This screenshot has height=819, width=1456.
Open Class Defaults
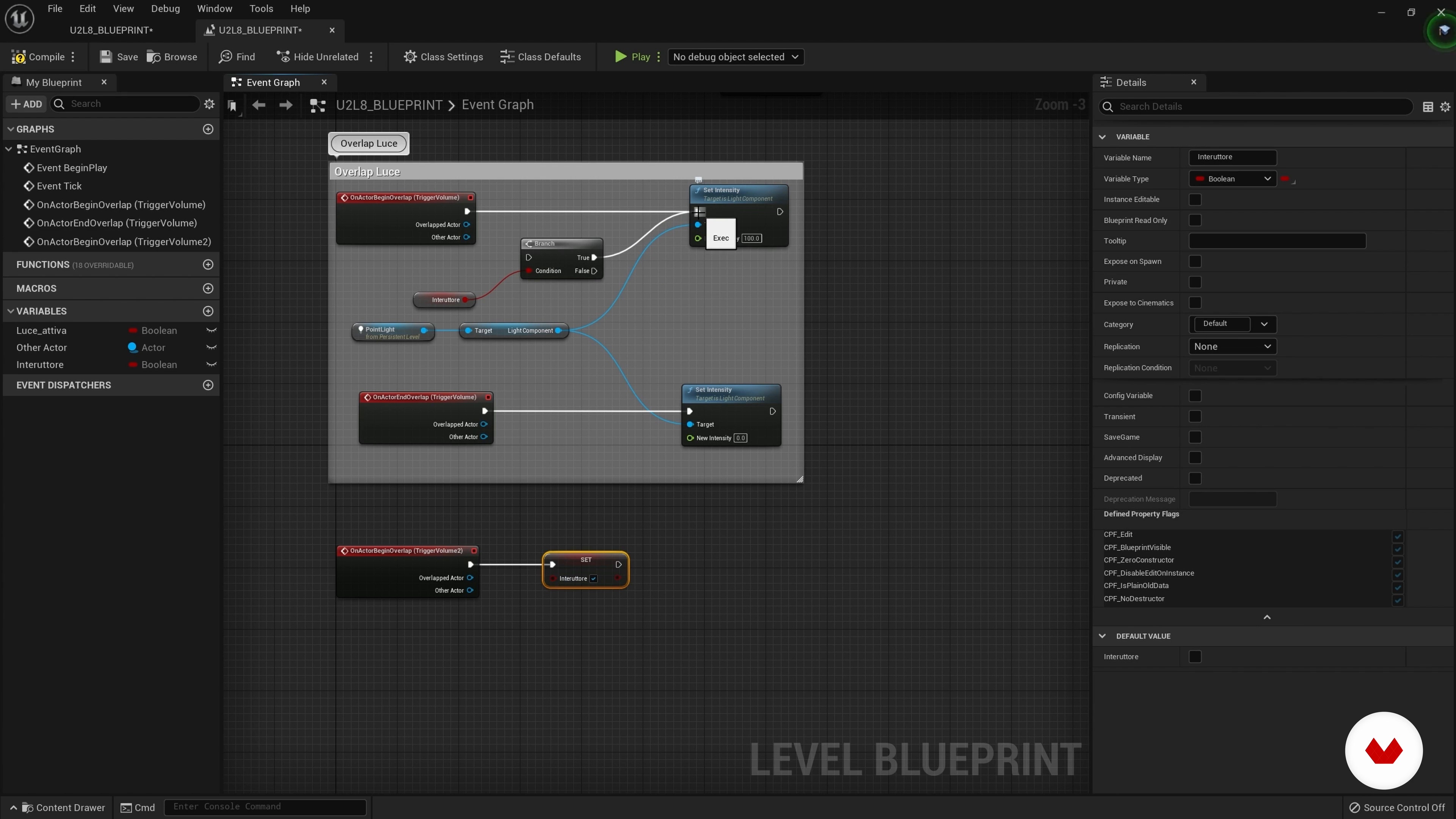540,56
